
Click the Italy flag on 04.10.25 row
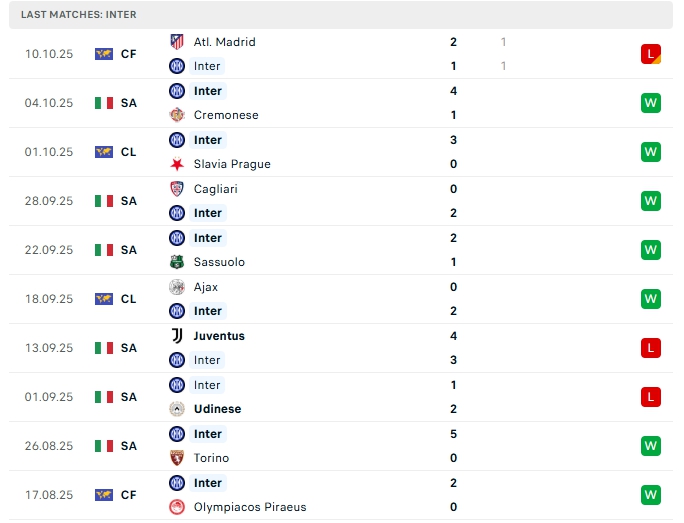104,103
